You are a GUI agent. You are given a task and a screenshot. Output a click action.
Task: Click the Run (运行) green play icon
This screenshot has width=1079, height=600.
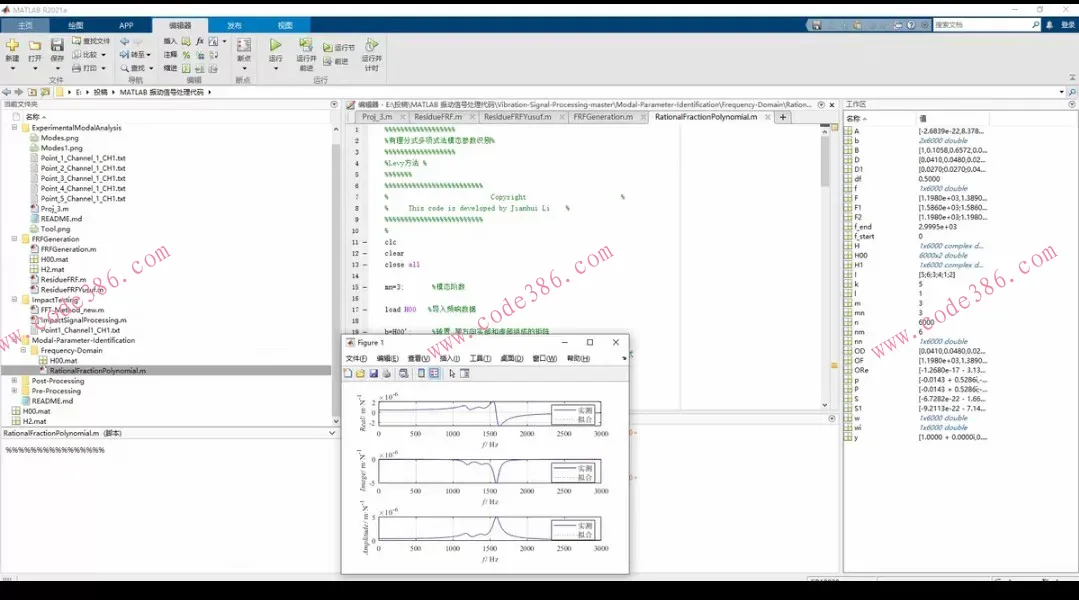tap(275, 46)
